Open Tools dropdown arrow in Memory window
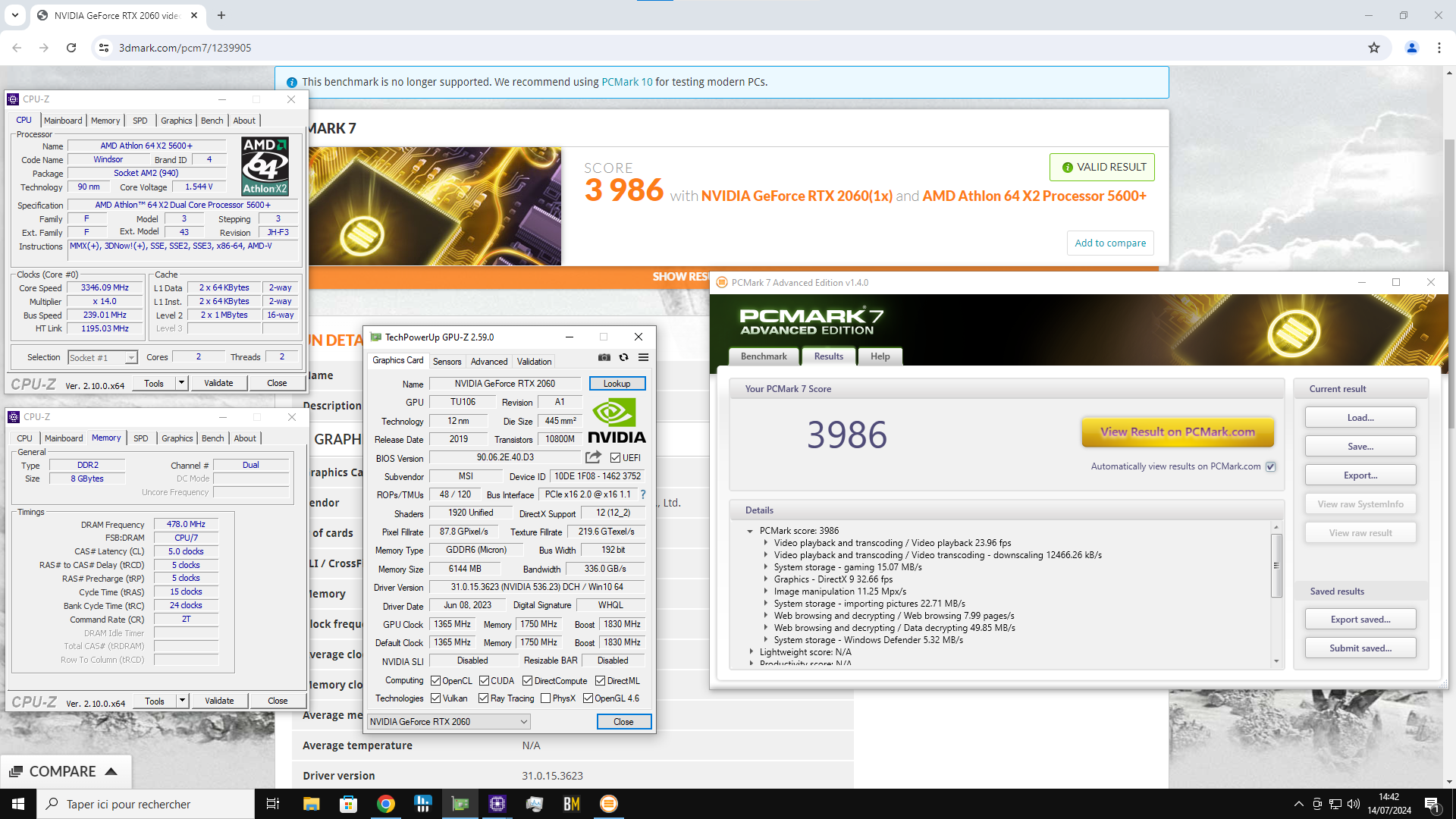 tap(182, 701)
